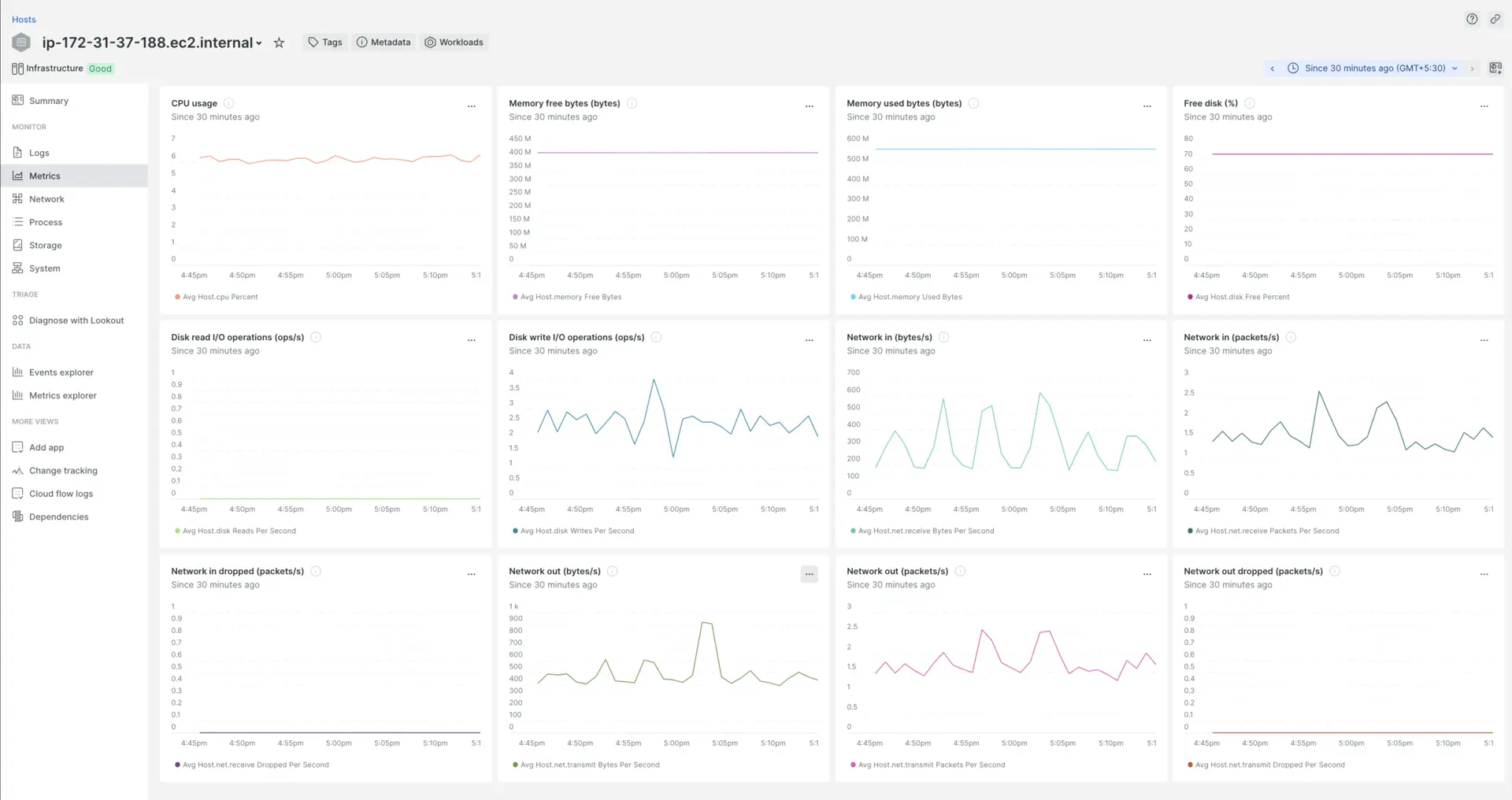Image resolution: width=1512 pixels, height=800 pixels.
Task: Open the Network out (bytes/s) chart options menu
Action: pos(809,574)
